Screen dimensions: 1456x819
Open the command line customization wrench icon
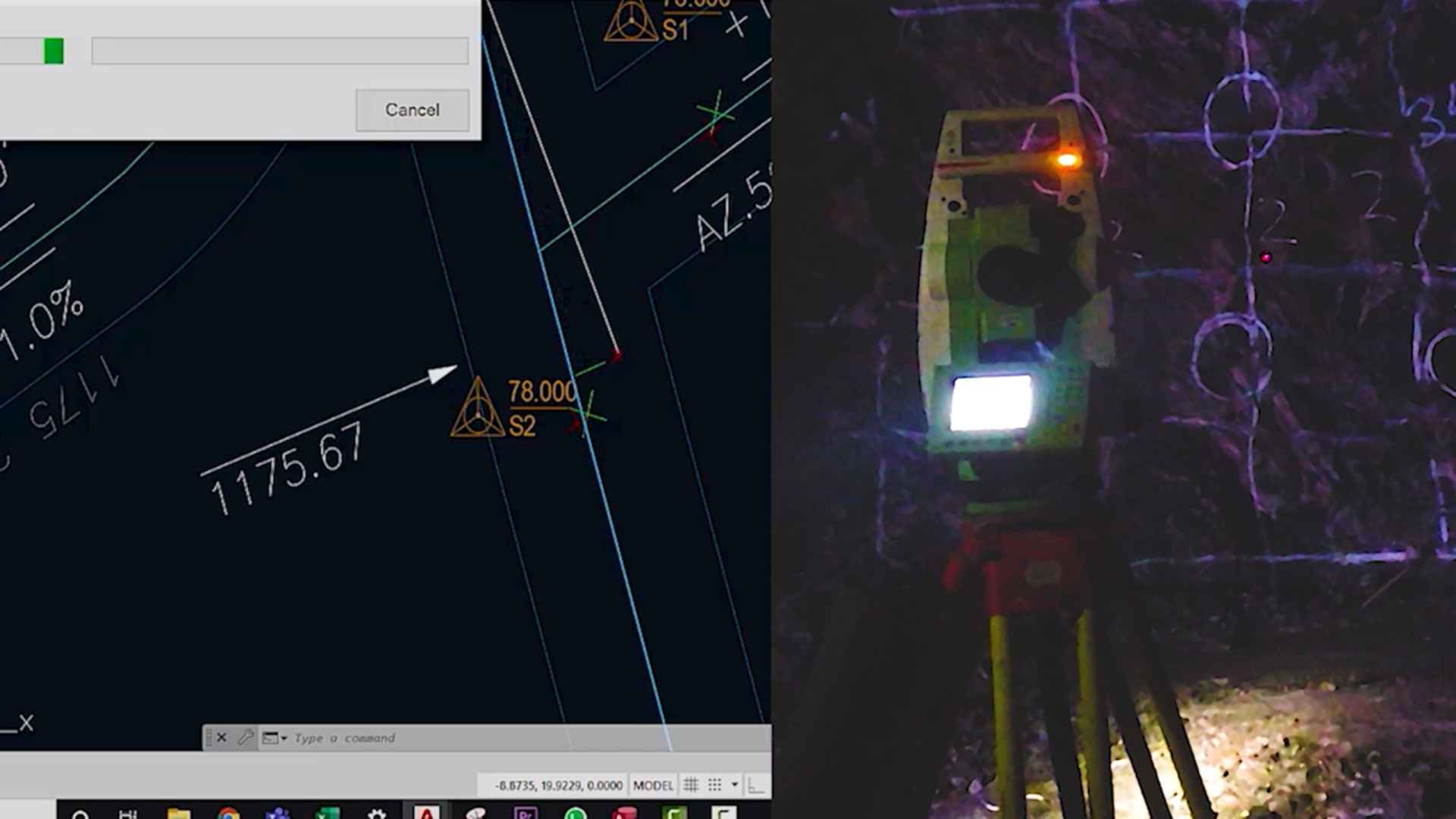click(246, 738)
